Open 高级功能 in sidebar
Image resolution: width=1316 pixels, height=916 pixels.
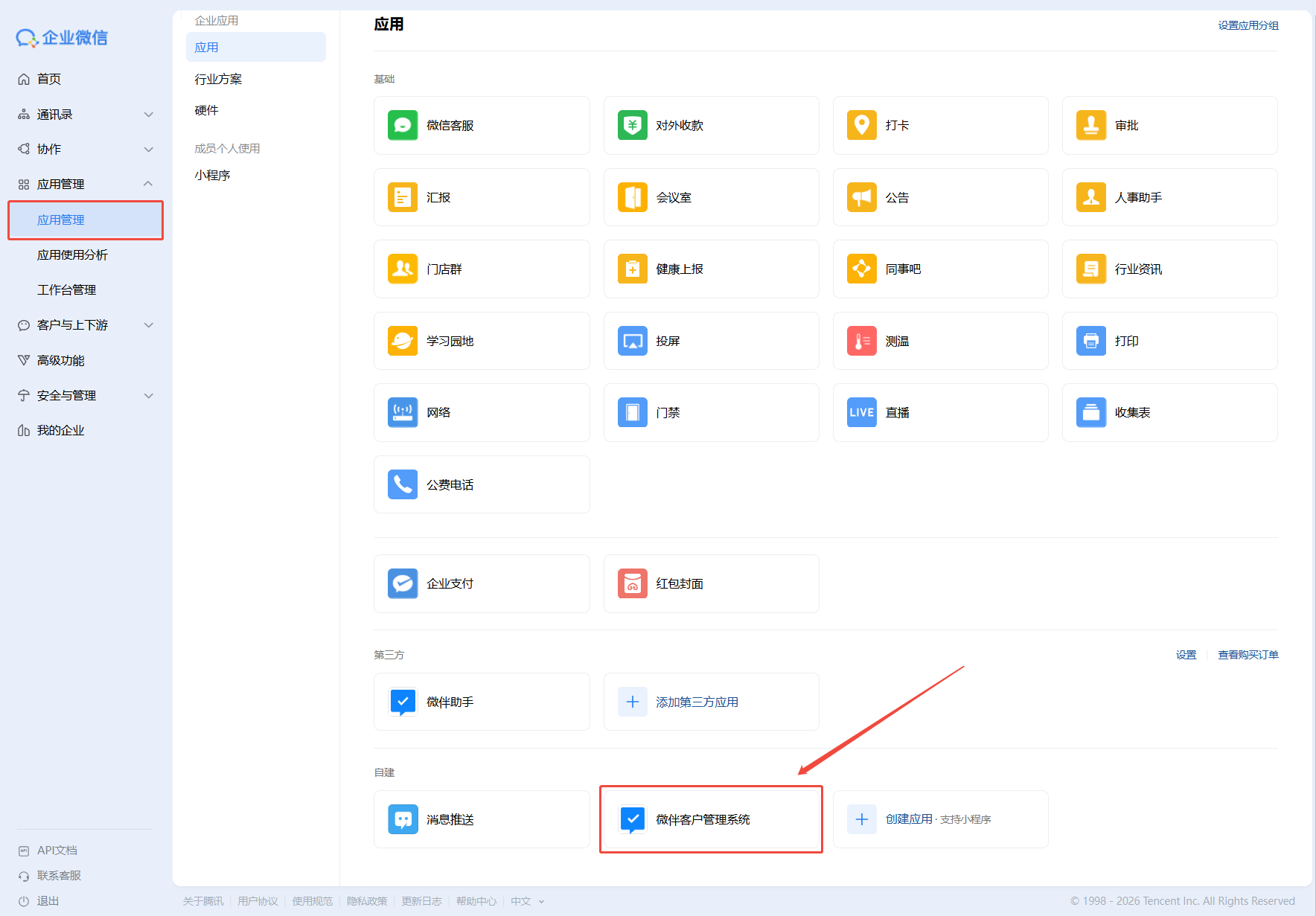point(60,361)
